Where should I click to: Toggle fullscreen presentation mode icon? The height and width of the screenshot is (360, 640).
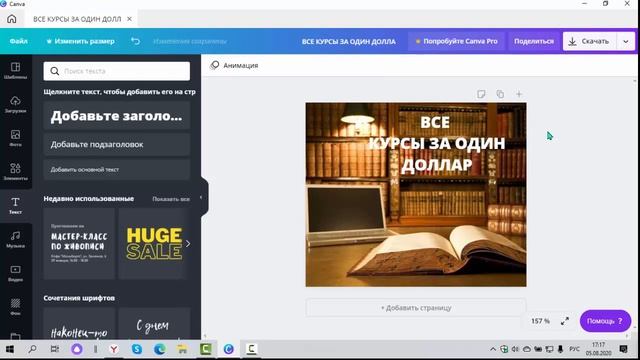565,321
